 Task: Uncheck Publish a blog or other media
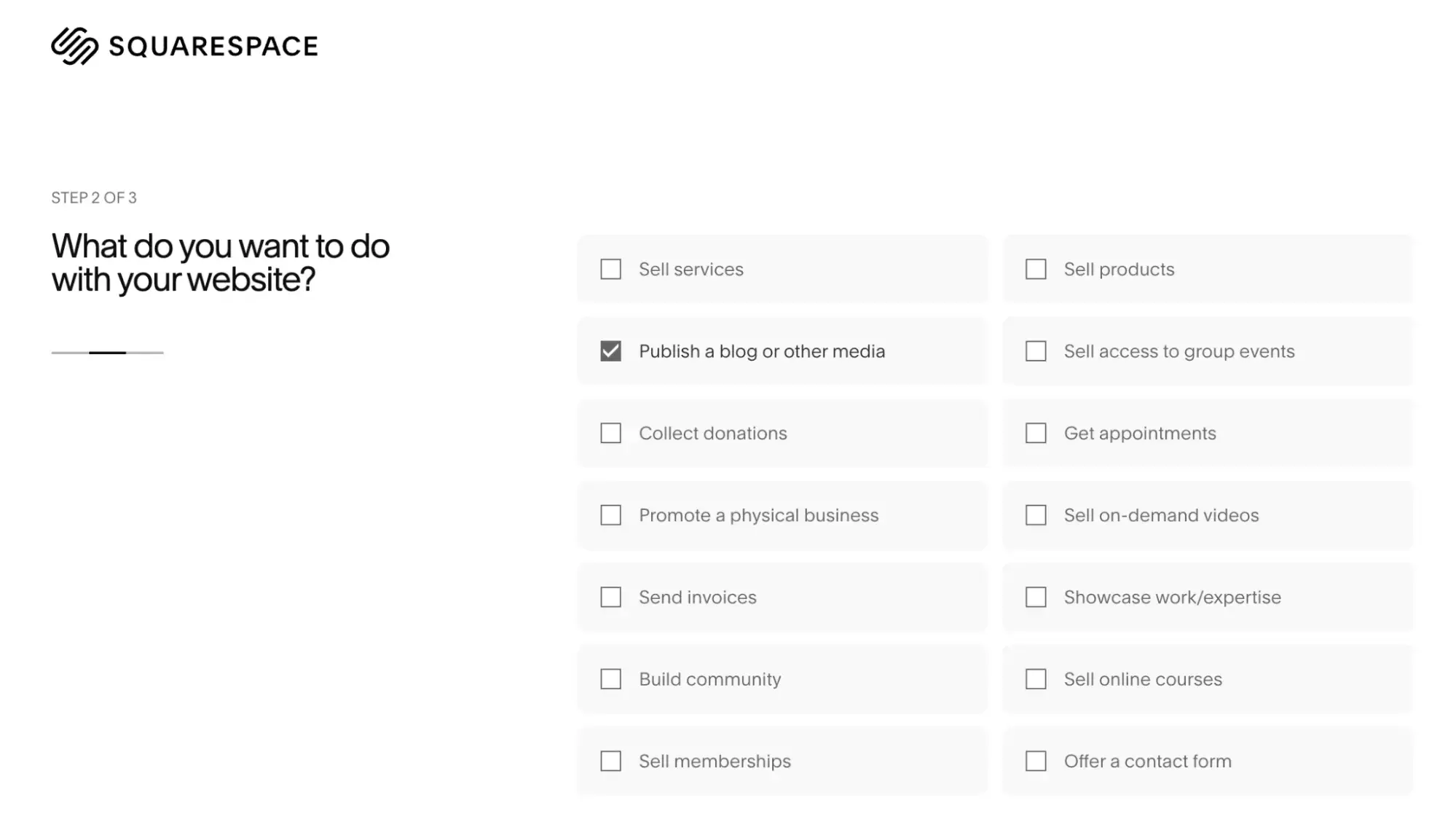pos(610,351)
